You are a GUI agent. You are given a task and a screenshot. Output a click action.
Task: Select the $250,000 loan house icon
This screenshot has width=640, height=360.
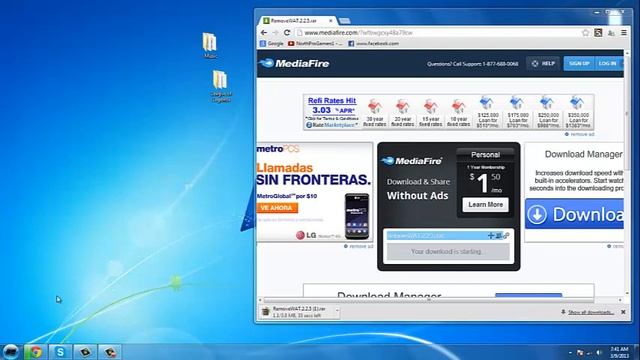(x=547, y=103)
